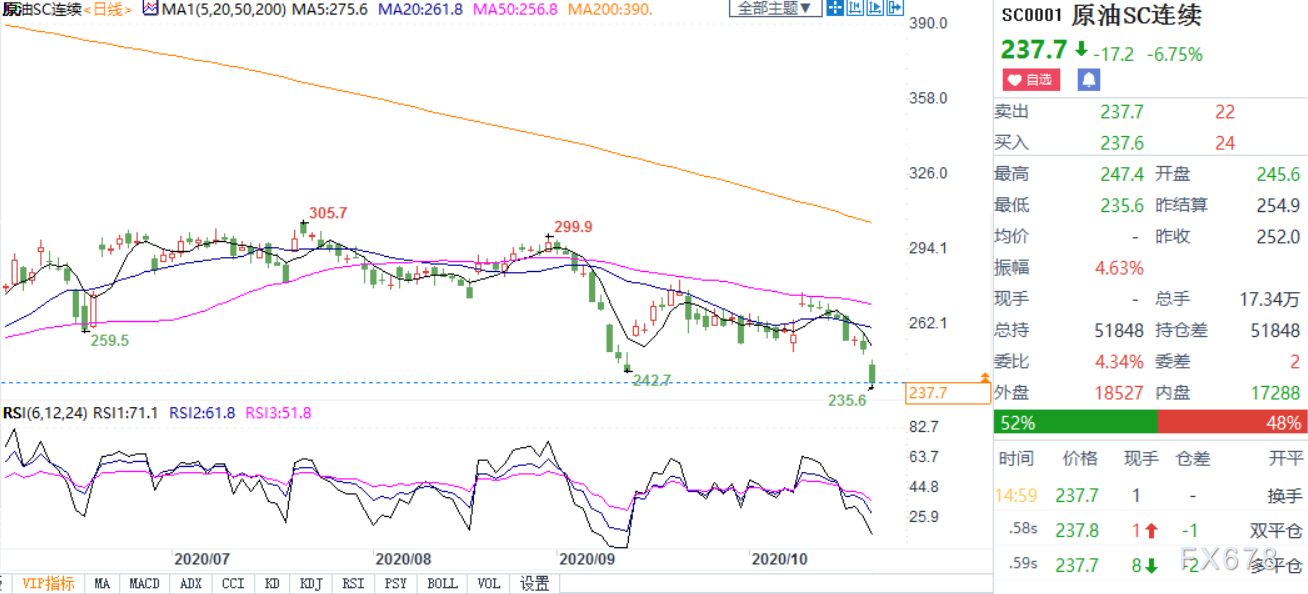
Task: Select the VOL indicator tab
Action: (488, 583)
